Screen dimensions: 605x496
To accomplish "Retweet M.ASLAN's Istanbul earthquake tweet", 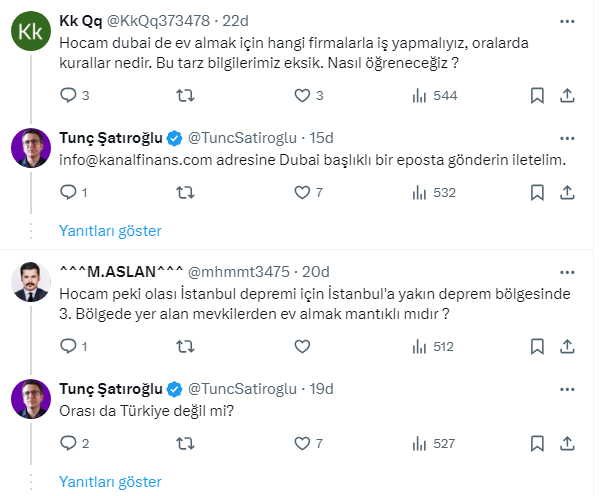I will (x=185, y=347).
